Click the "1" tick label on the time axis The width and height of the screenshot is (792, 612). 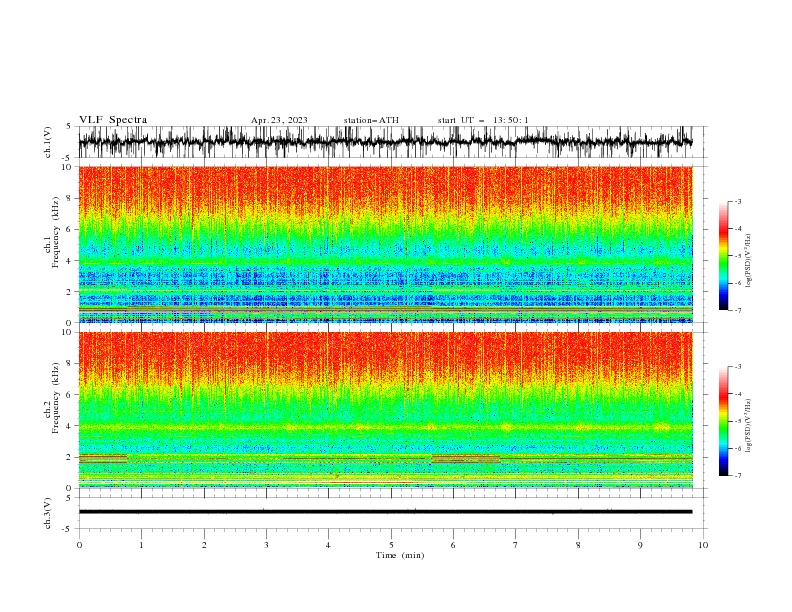(x=141, y=545)
